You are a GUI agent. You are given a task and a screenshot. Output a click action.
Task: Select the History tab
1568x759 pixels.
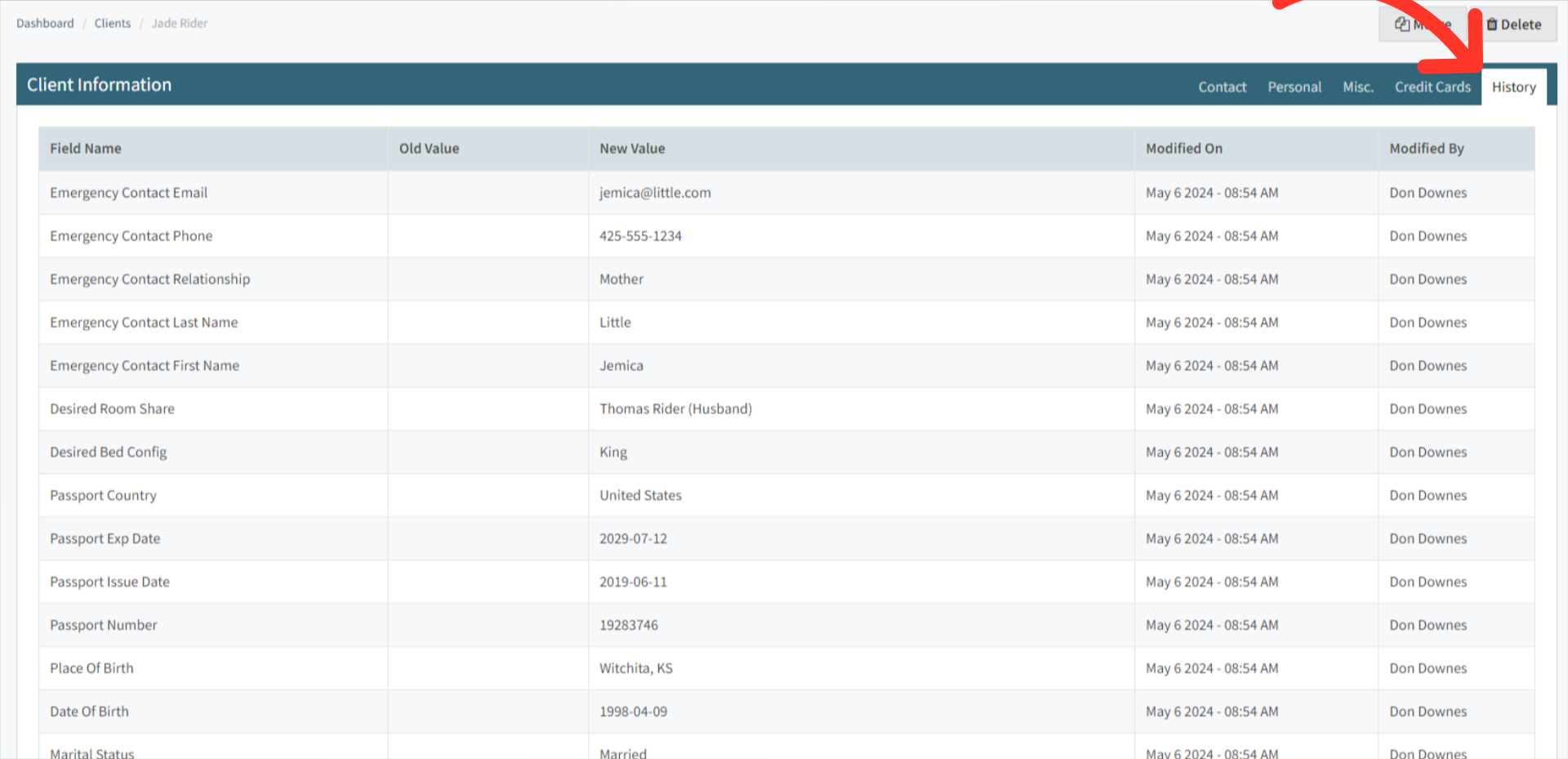click(1514, 87)
